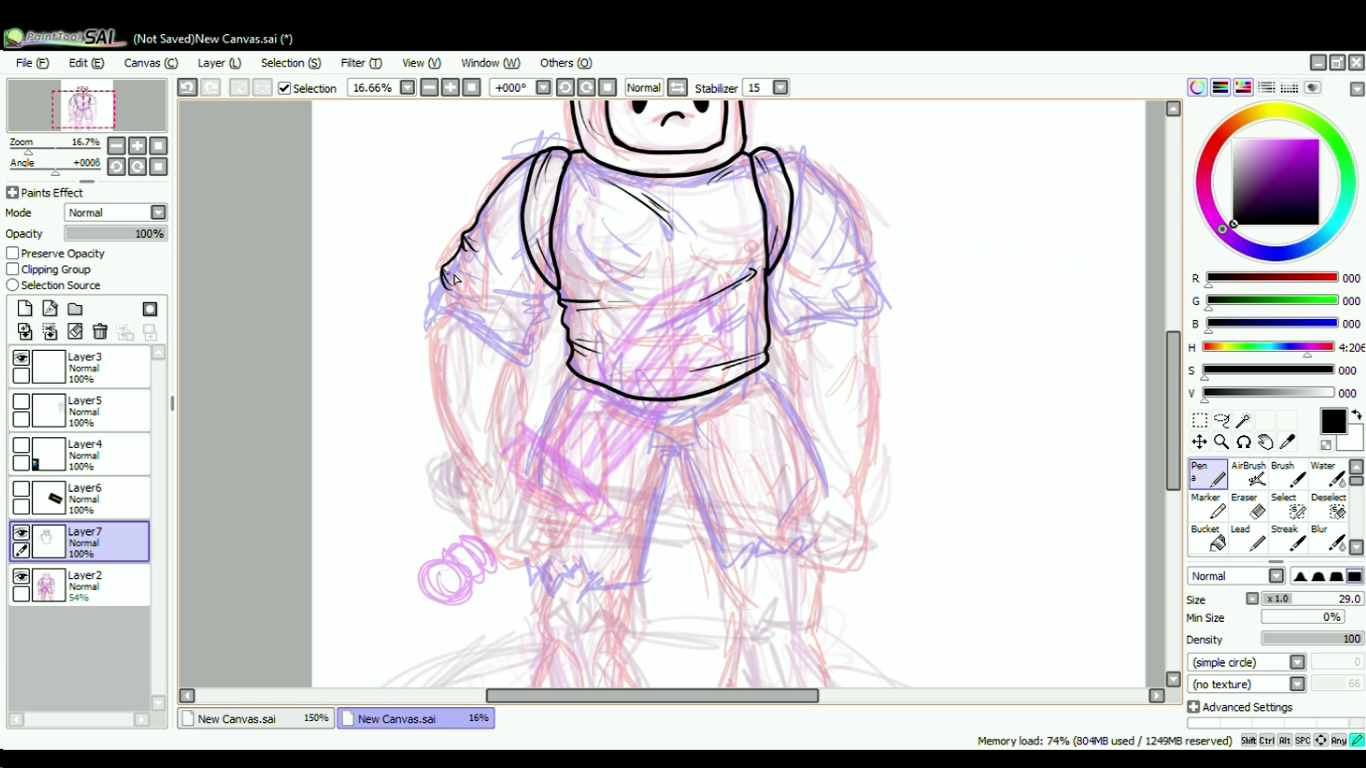Open the Filter menu

point(360,63)
